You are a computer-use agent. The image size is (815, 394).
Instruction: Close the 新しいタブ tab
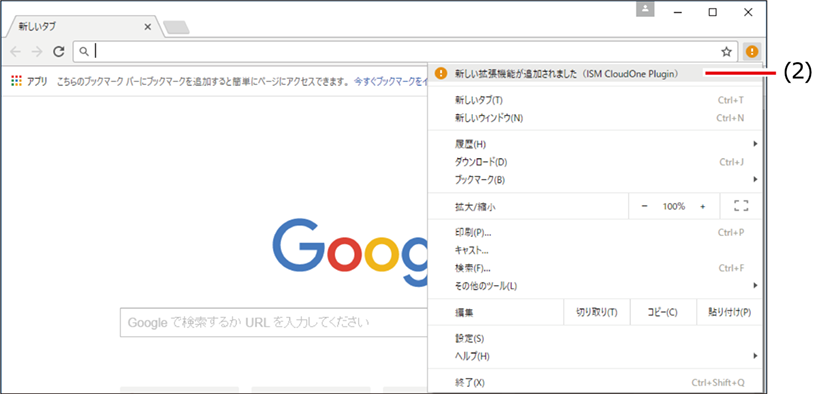148,26
